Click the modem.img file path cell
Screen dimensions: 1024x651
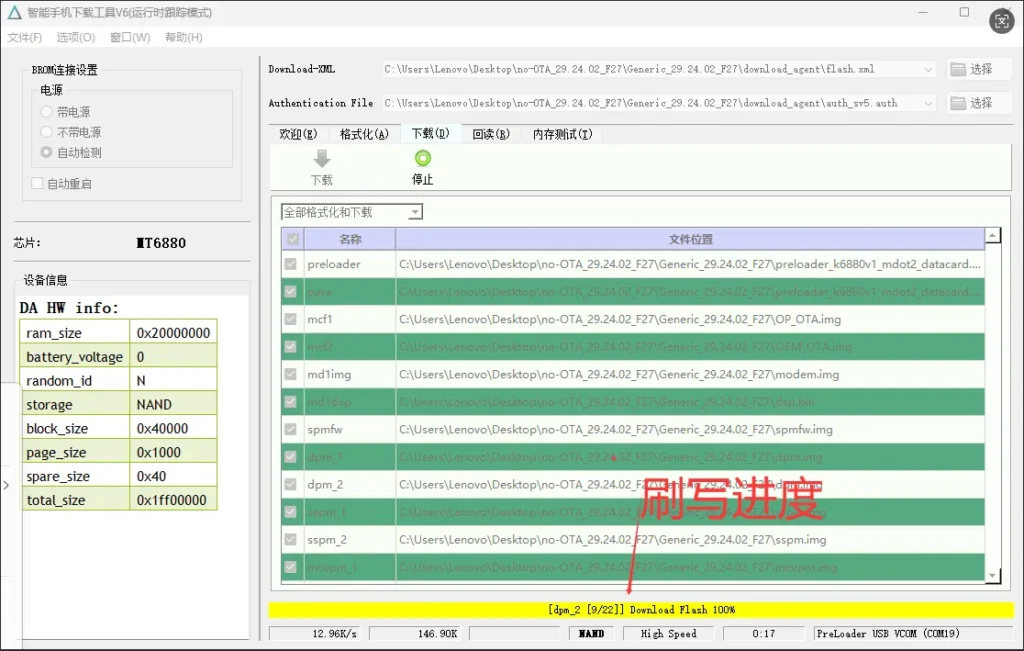pos(690,374)
